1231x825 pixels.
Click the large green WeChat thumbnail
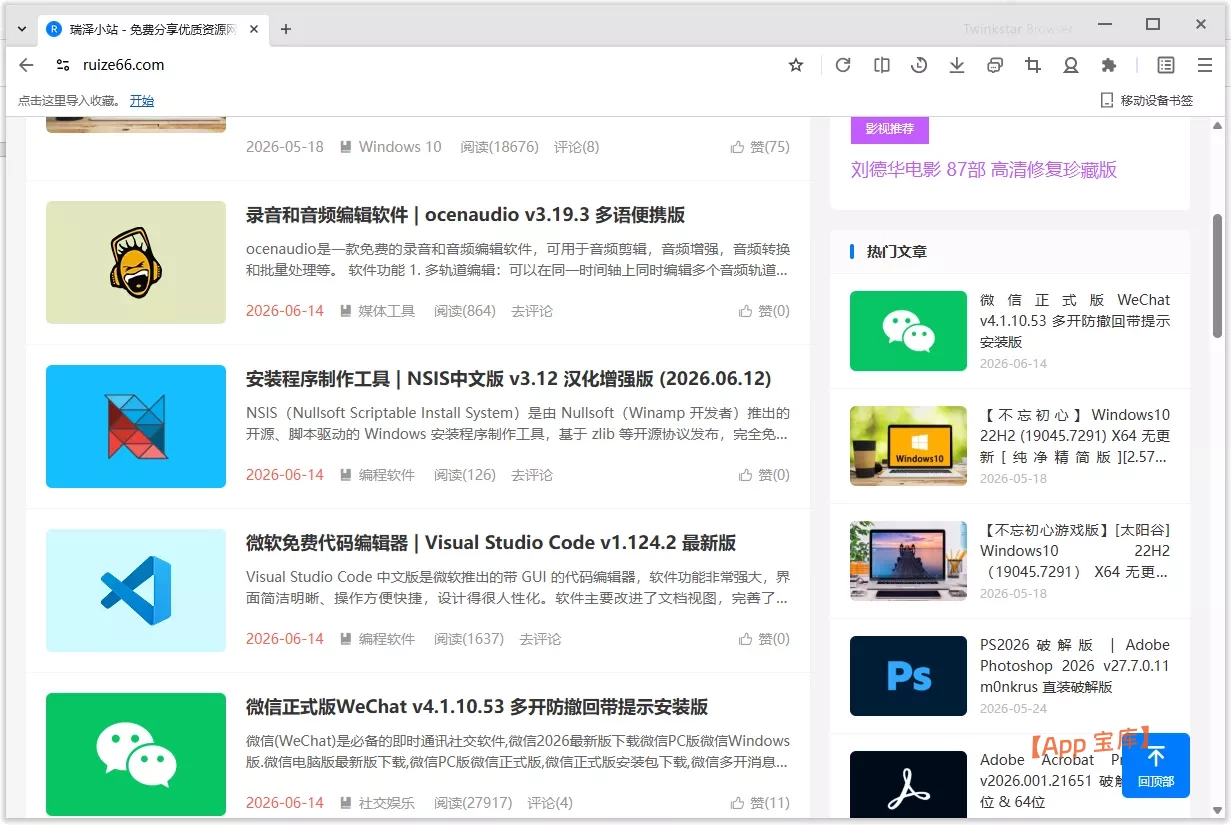point(136,754)
